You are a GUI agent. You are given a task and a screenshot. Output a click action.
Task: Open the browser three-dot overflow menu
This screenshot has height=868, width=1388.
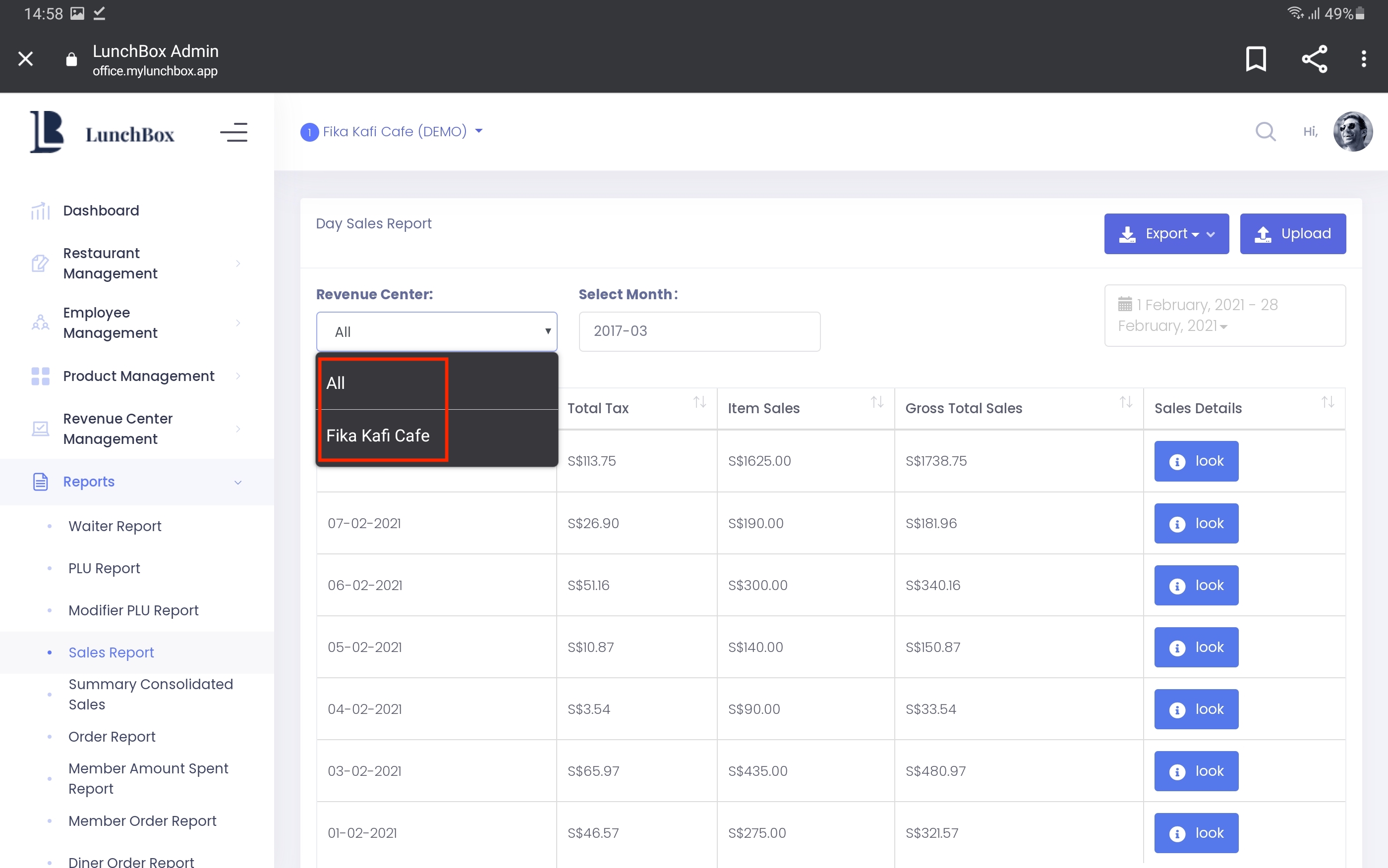click(x=1363, y=58)
